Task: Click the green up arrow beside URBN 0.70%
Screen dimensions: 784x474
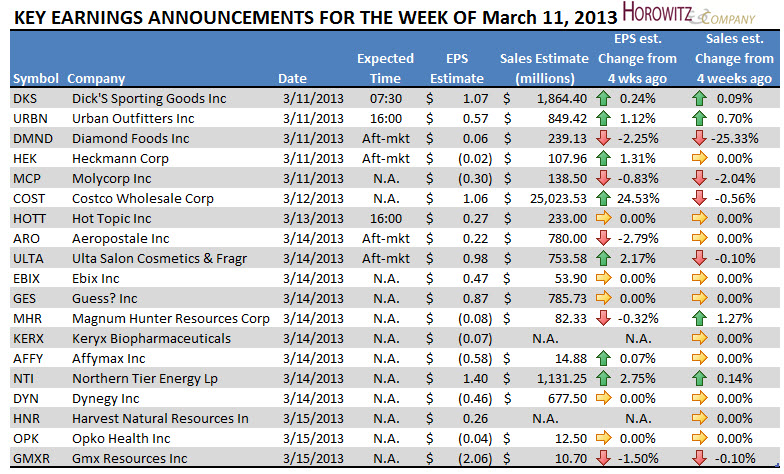Action: (x=700, y=118)
